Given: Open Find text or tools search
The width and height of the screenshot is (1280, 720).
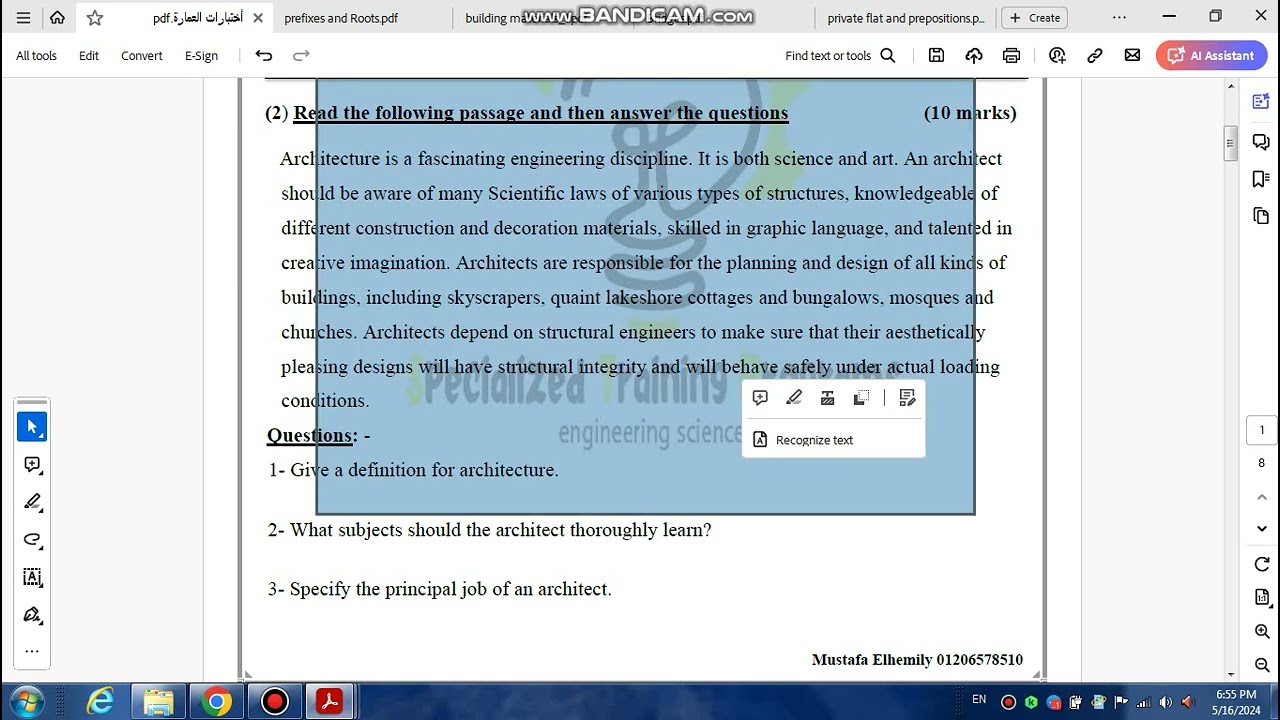Looking at the screenshot, I should [840, 56].
